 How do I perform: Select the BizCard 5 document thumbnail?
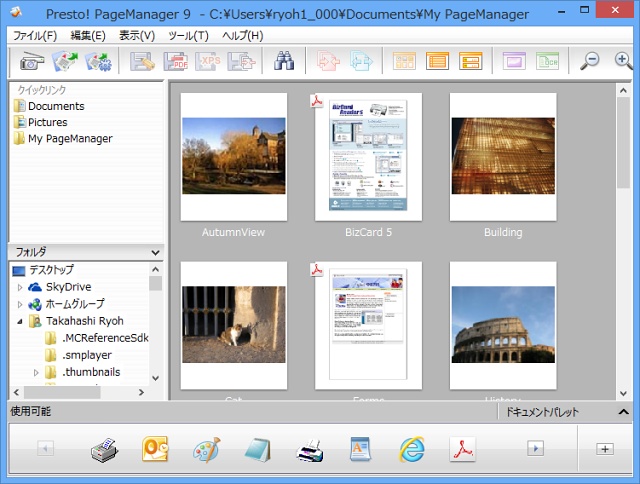coord(368,157)
